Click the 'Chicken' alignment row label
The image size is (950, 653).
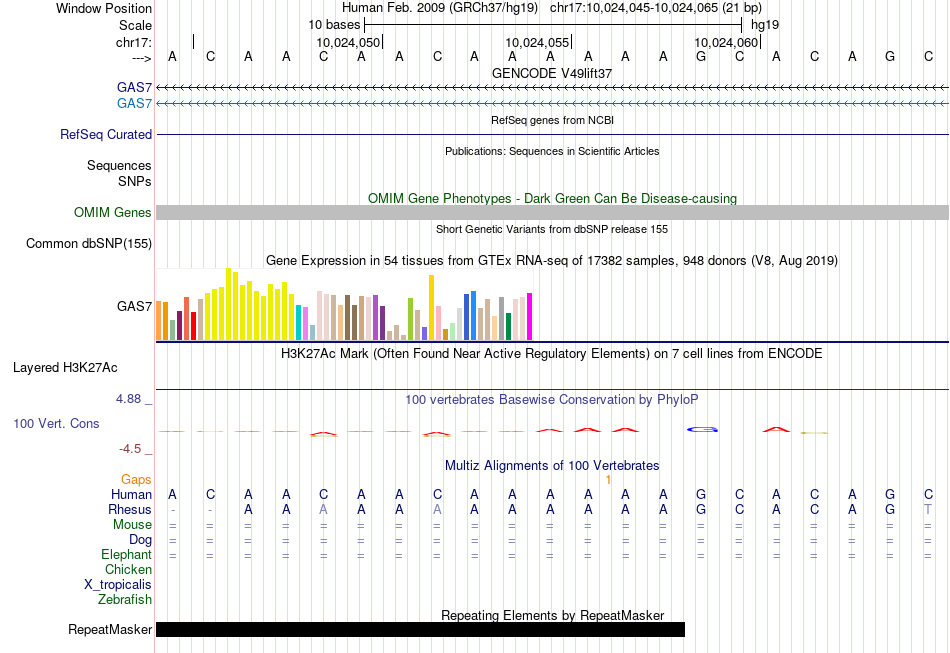click(128, 569)
